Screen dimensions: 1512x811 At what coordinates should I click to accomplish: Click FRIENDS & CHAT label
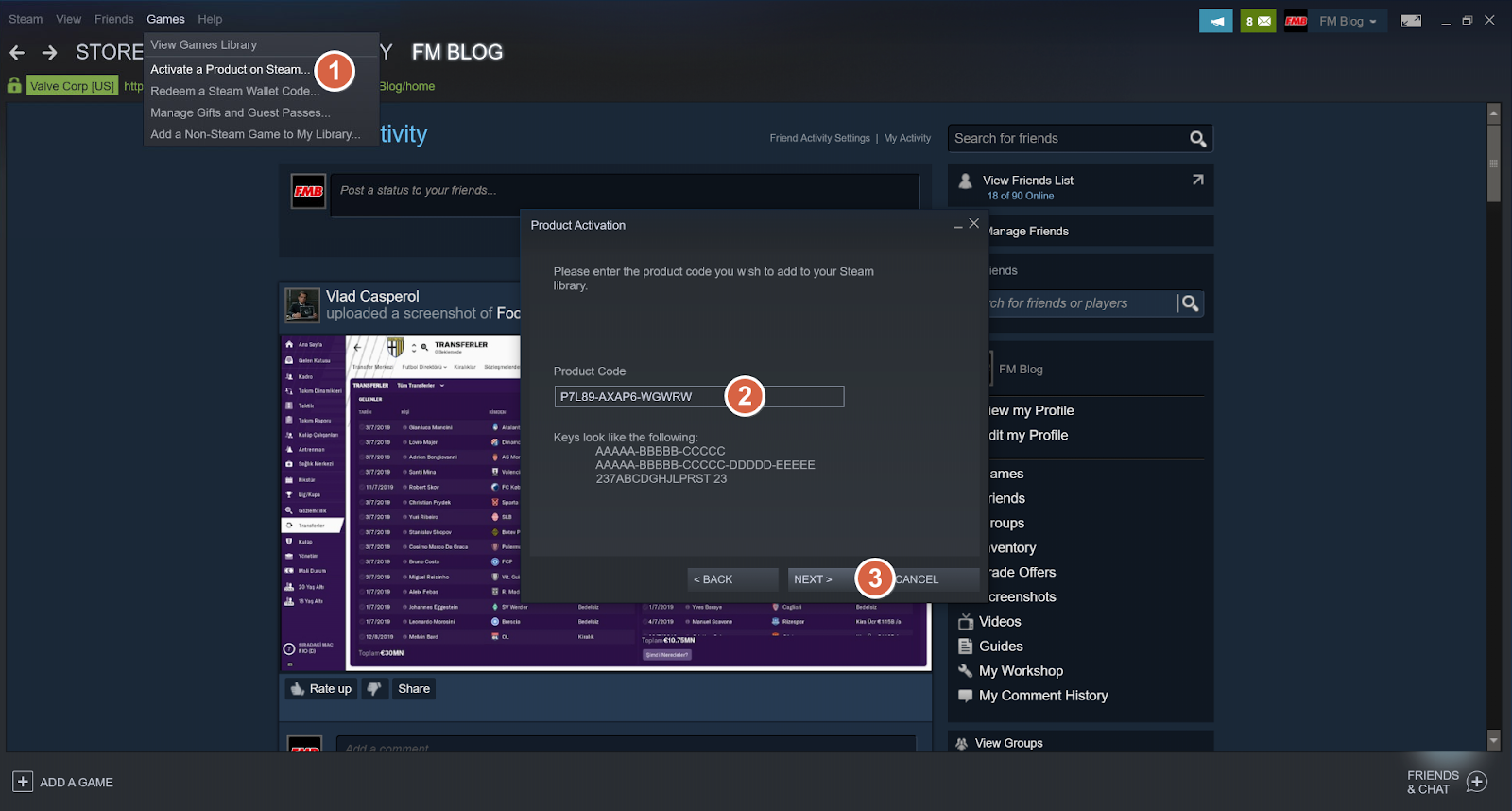[1433, 783]
